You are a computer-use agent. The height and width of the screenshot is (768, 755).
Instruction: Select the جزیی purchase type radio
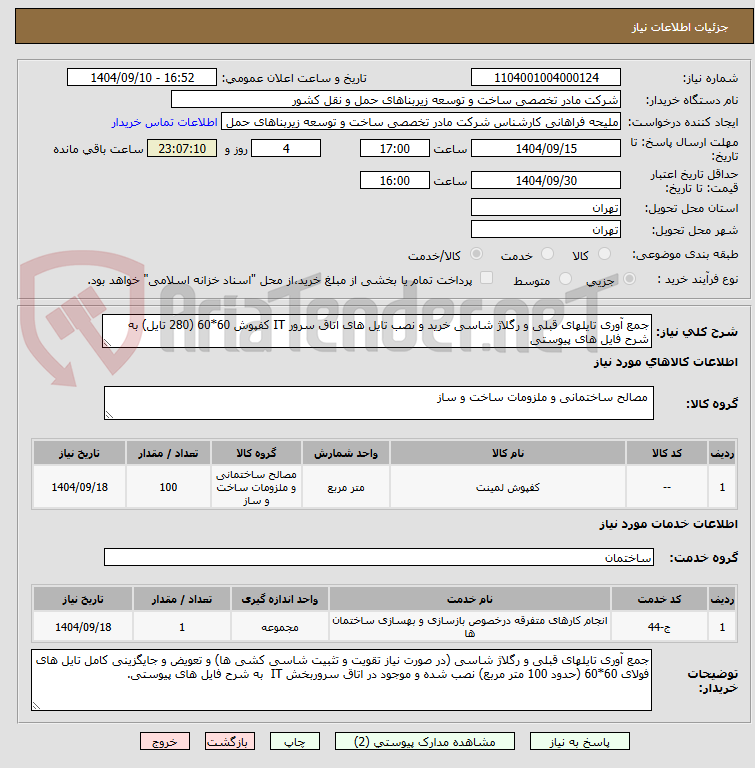click(630, 279)
